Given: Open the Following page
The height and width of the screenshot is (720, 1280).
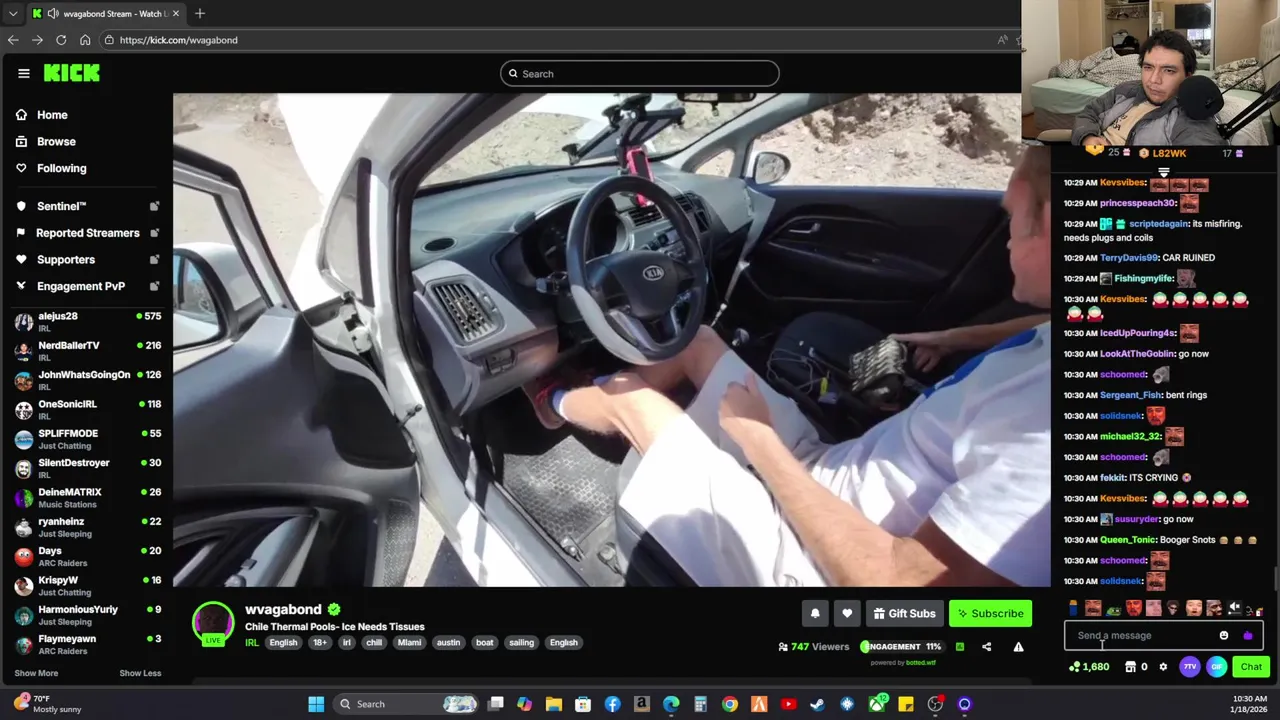Looking at the screenshot, I should click(61, 168).
